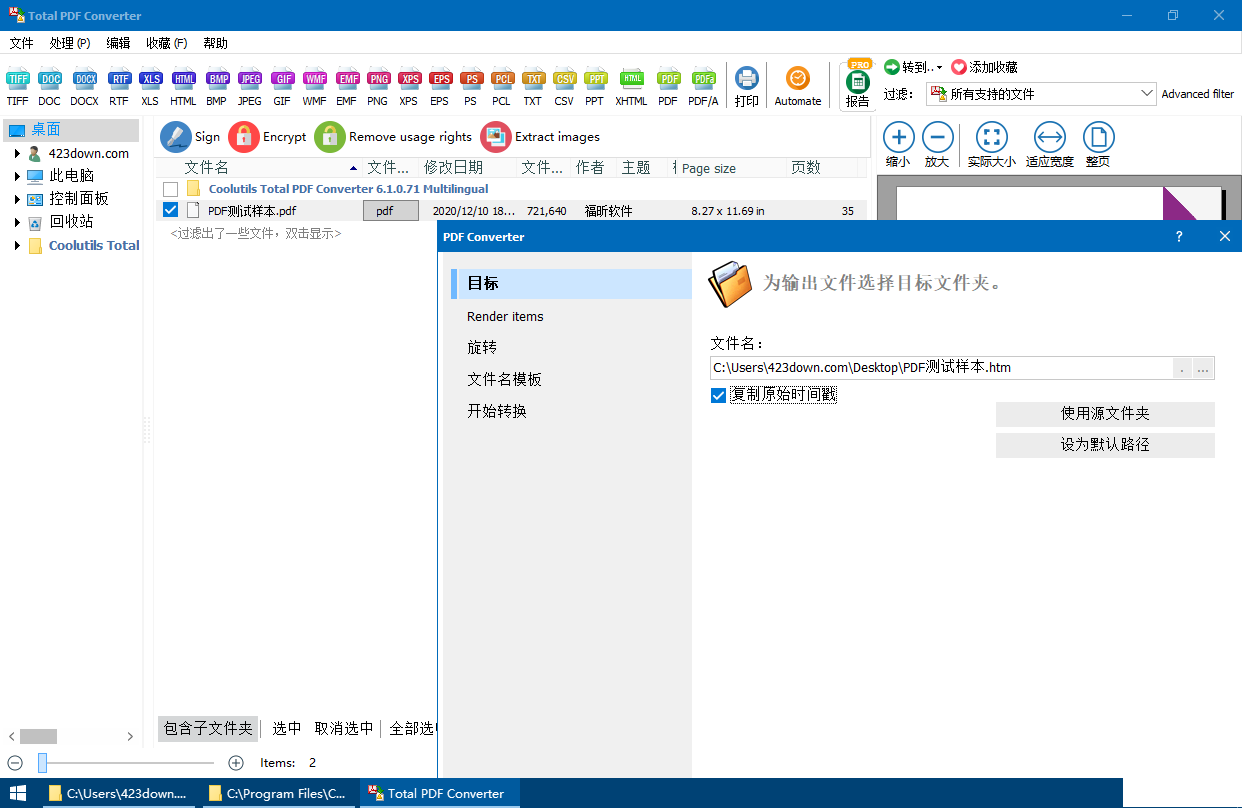Expand 回收站 tree node
Screen dimensions: 1242x808
[x=17, y=222]
